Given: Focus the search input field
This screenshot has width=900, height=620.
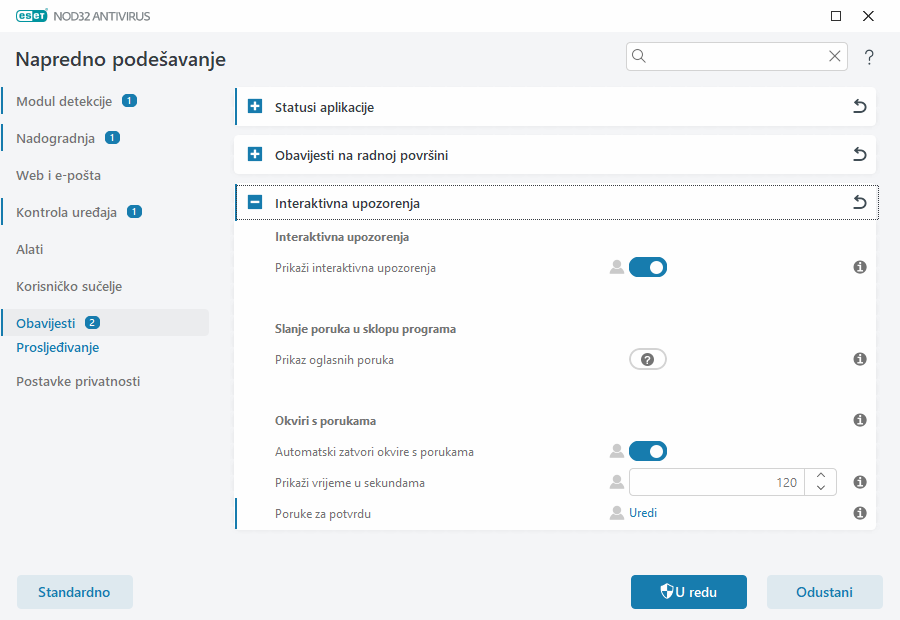Looking at the screenshot, I should 738,57.
